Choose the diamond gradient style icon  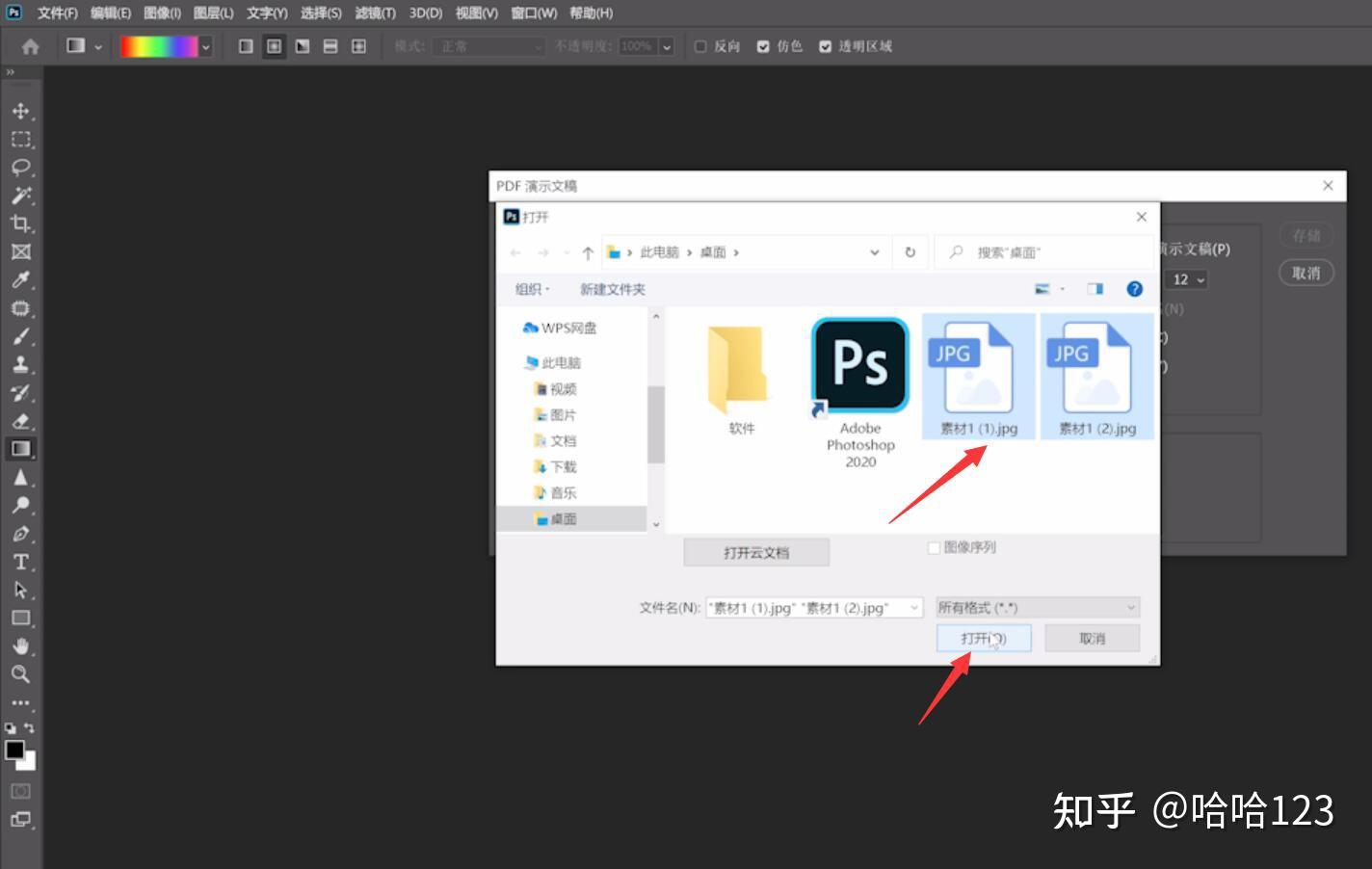tap(358, 46)
